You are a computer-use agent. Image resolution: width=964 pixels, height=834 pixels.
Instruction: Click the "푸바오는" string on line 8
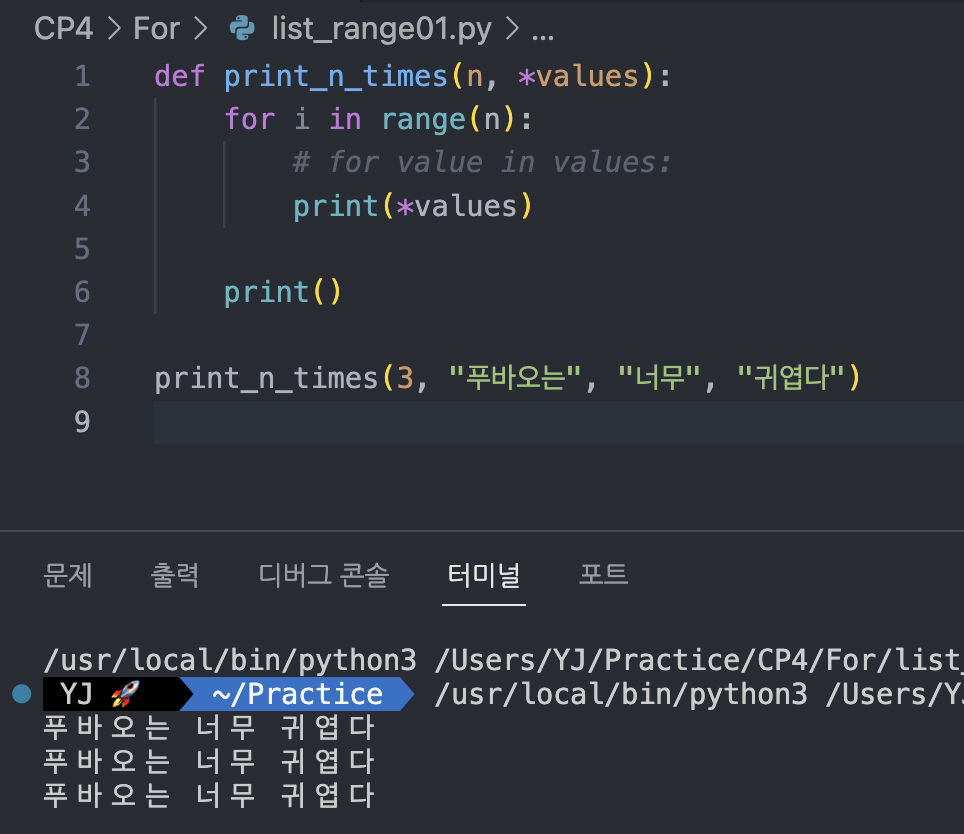click(x=515, y=377)
